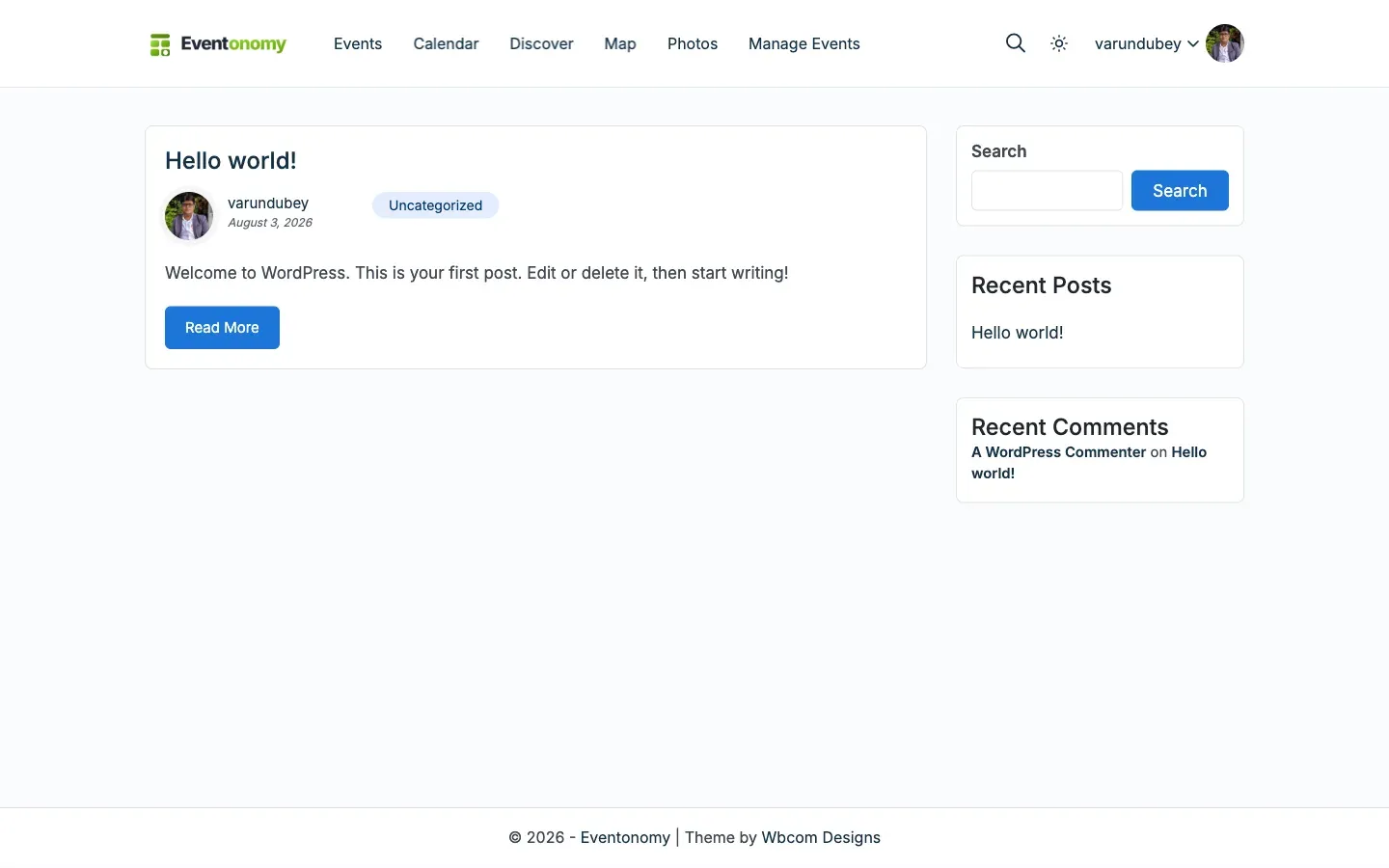Click the Eventonomy wordmark in header
Image resolution: width=1389 pixels, height=868 pixels.
tap(233, 44)
